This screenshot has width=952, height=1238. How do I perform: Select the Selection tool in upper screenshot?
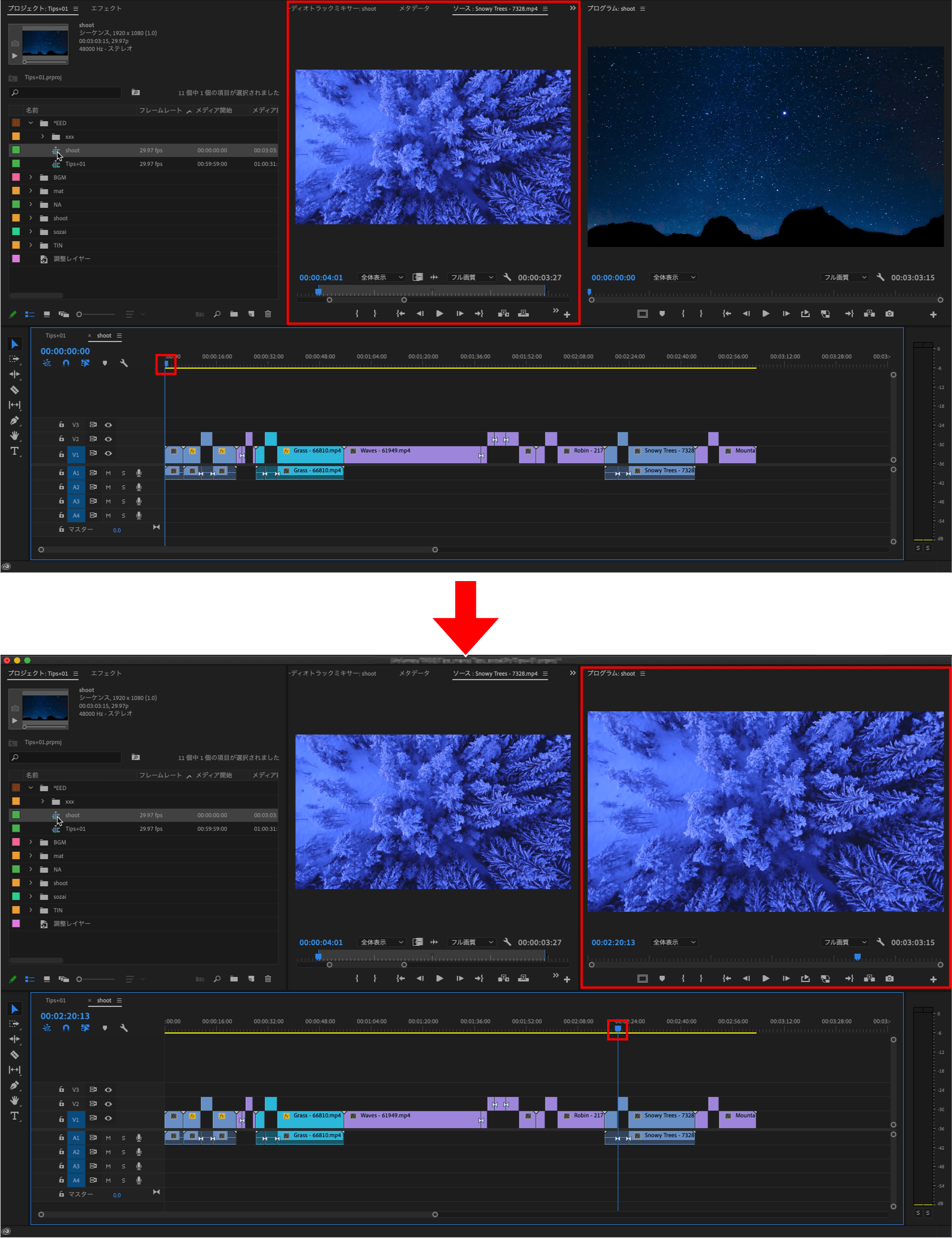tap(15, 344)
